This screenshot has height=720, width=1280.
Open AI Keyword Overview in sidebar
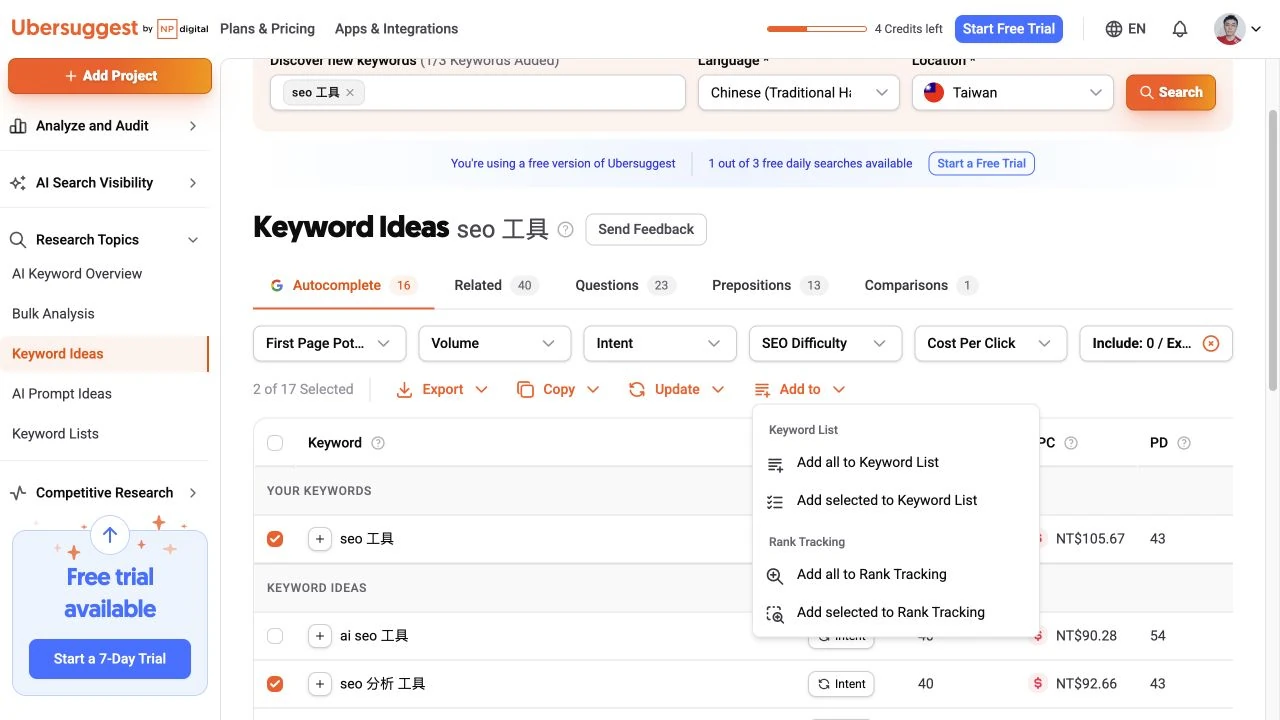(x=77, y=274)
